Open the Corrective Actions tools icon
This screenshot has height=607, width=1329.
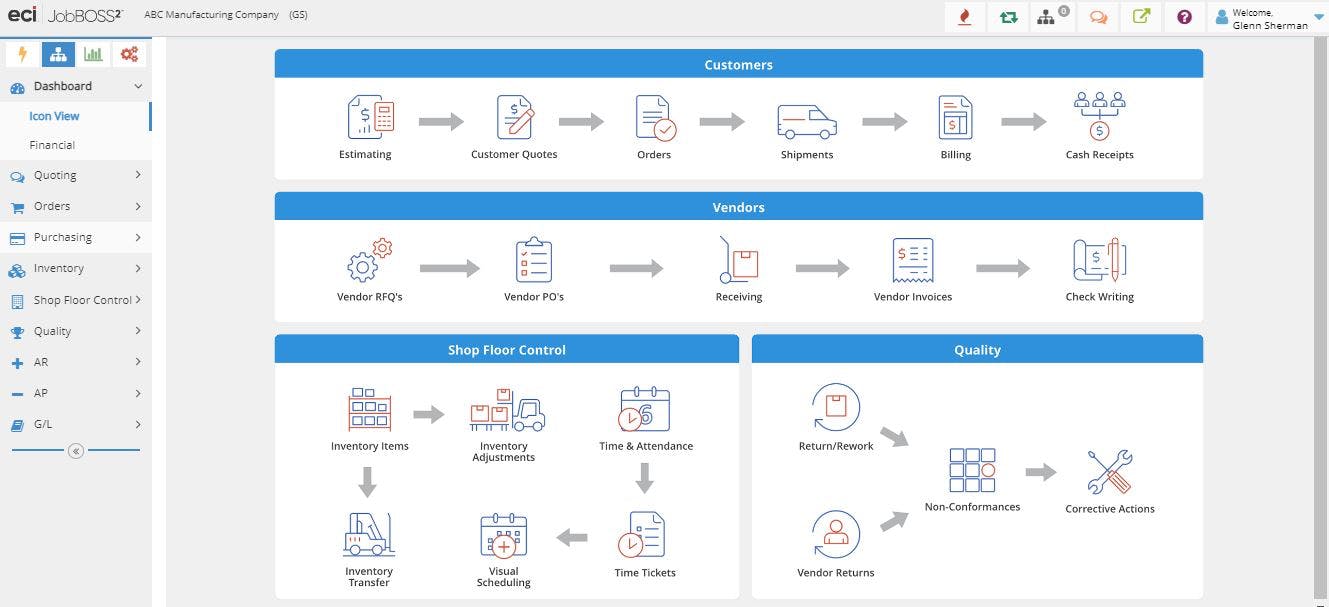click(x=1109, y=472)
